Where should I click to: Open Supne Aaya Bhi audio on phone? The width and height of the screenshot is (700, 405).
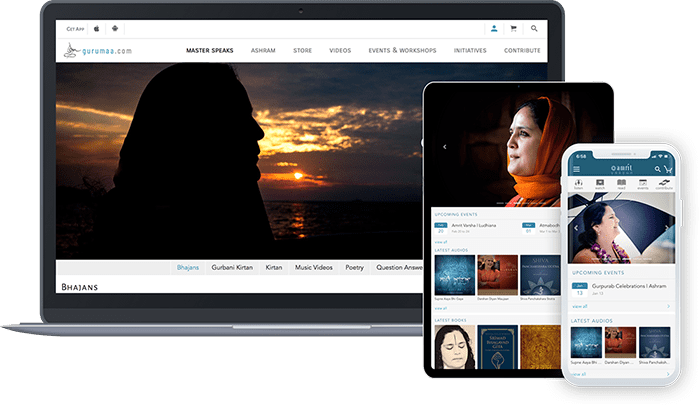tap(586, 342)
